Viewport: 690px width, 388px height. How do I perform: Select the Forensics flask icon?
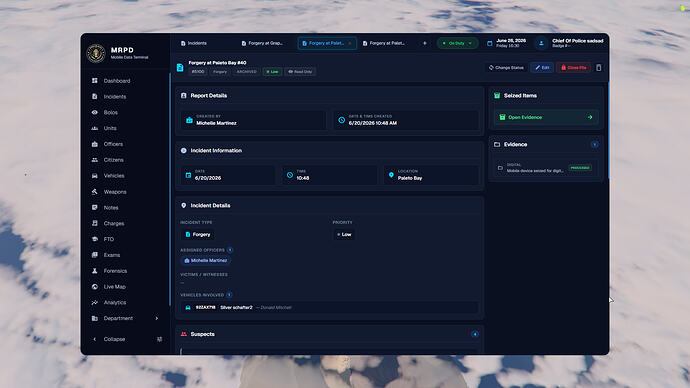click(x=95, y=271)
